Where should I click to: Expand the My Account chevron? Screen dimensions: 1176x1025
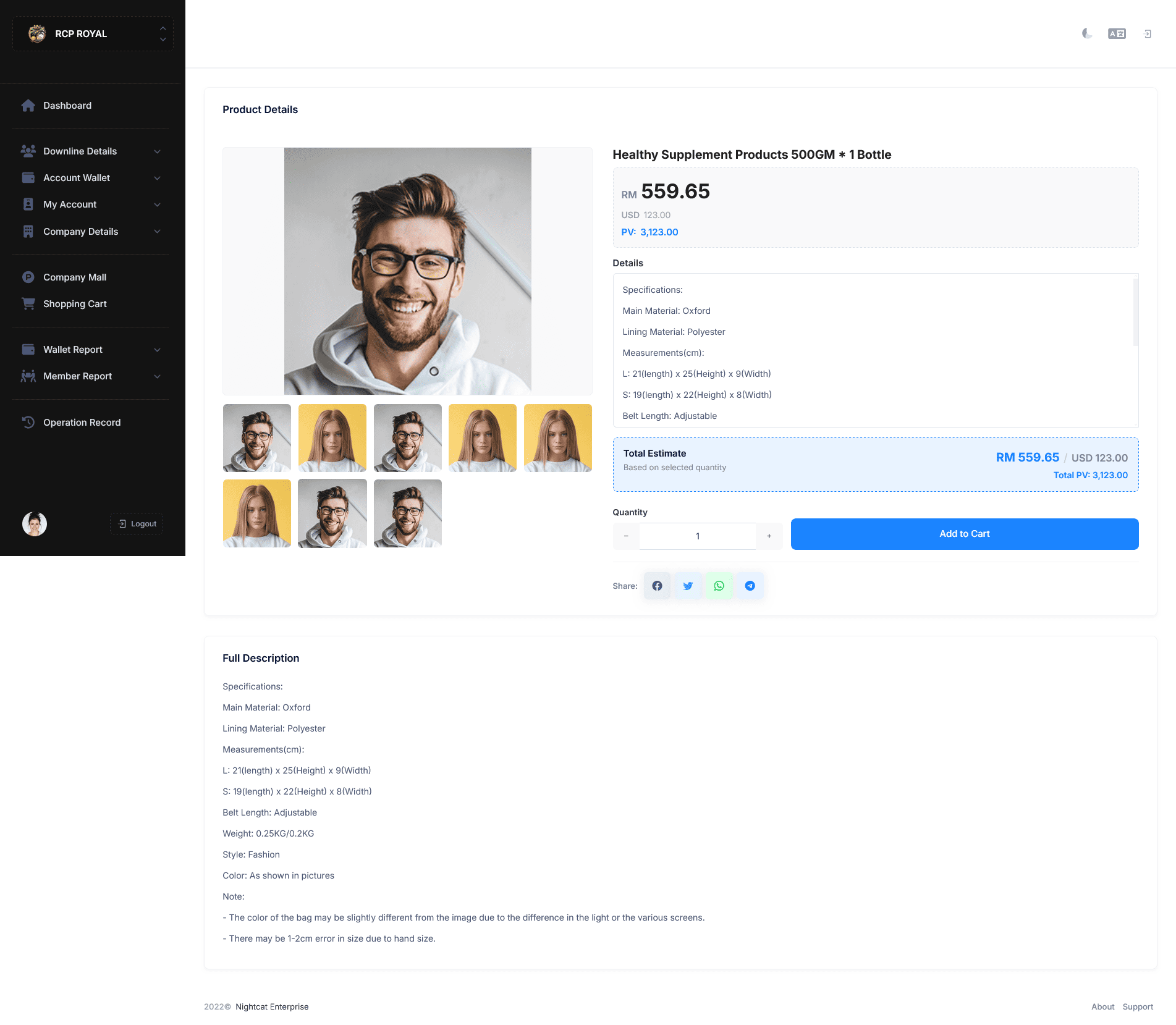point(157,205)
